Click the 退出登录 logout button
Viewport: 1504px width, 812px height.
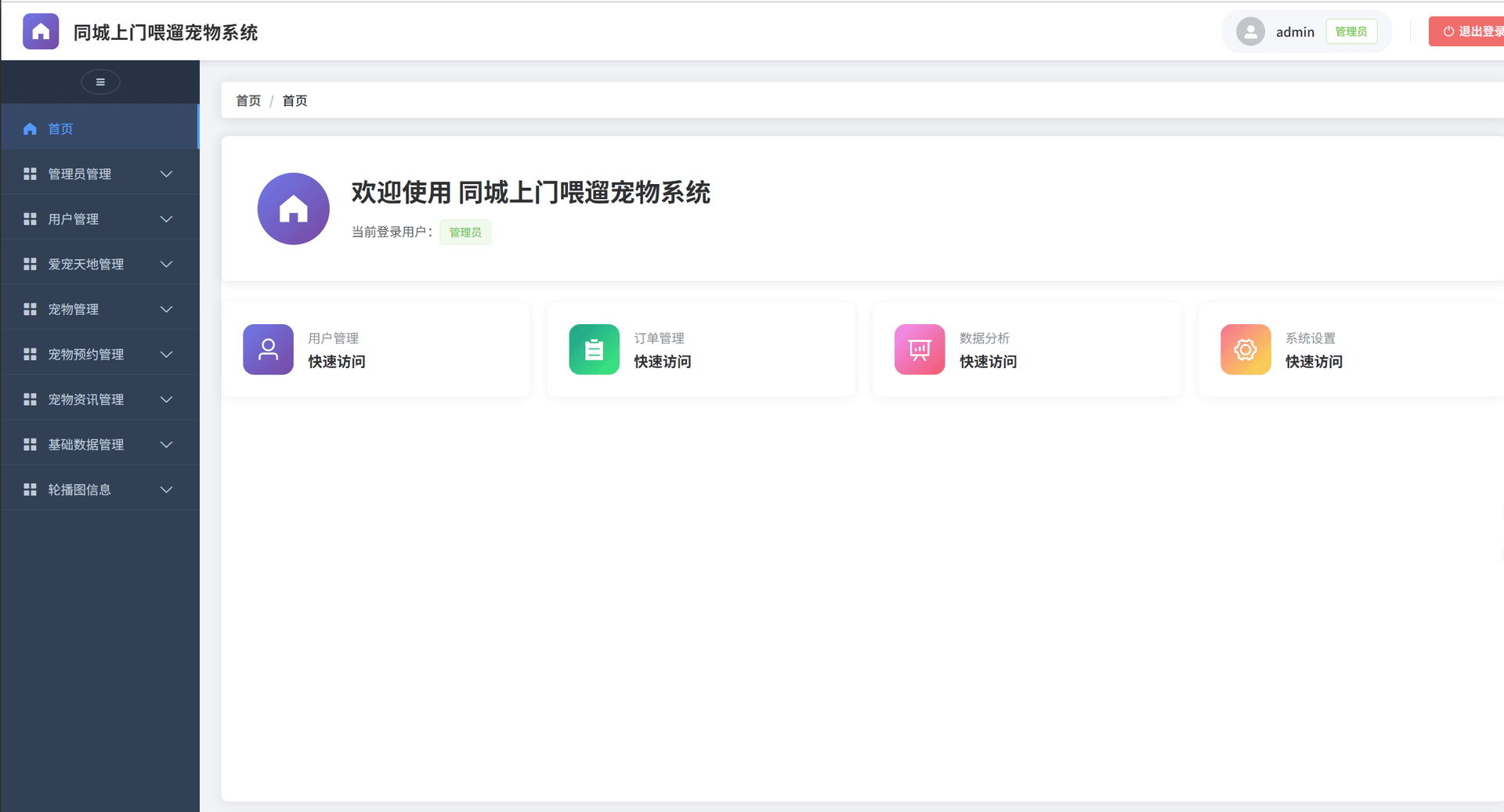point(1473,31)
